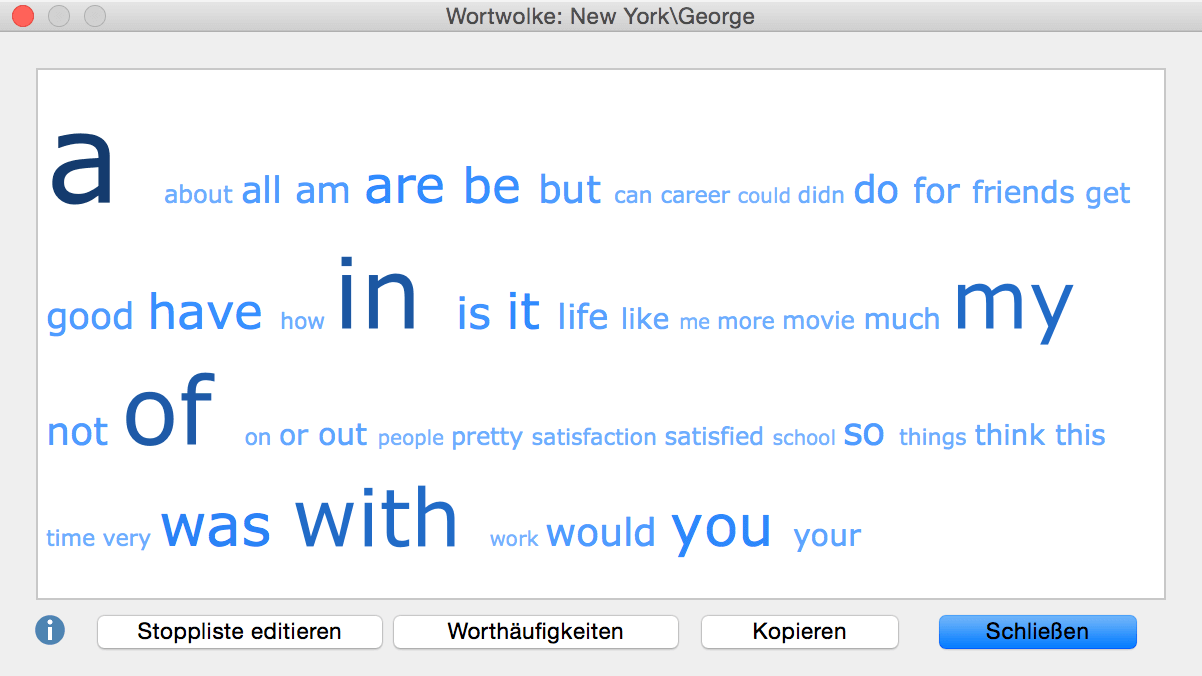
Task: Select the word "things"
Action: click(933, 438)
